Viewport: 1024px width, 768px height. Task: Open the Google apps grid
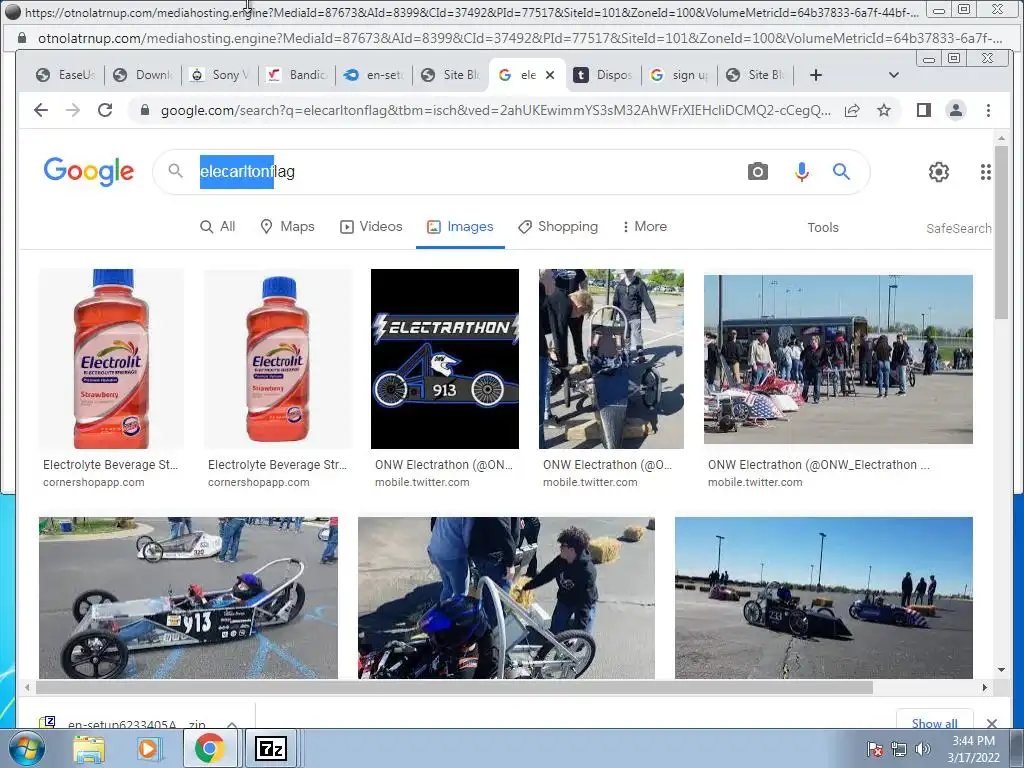(985, 172)
